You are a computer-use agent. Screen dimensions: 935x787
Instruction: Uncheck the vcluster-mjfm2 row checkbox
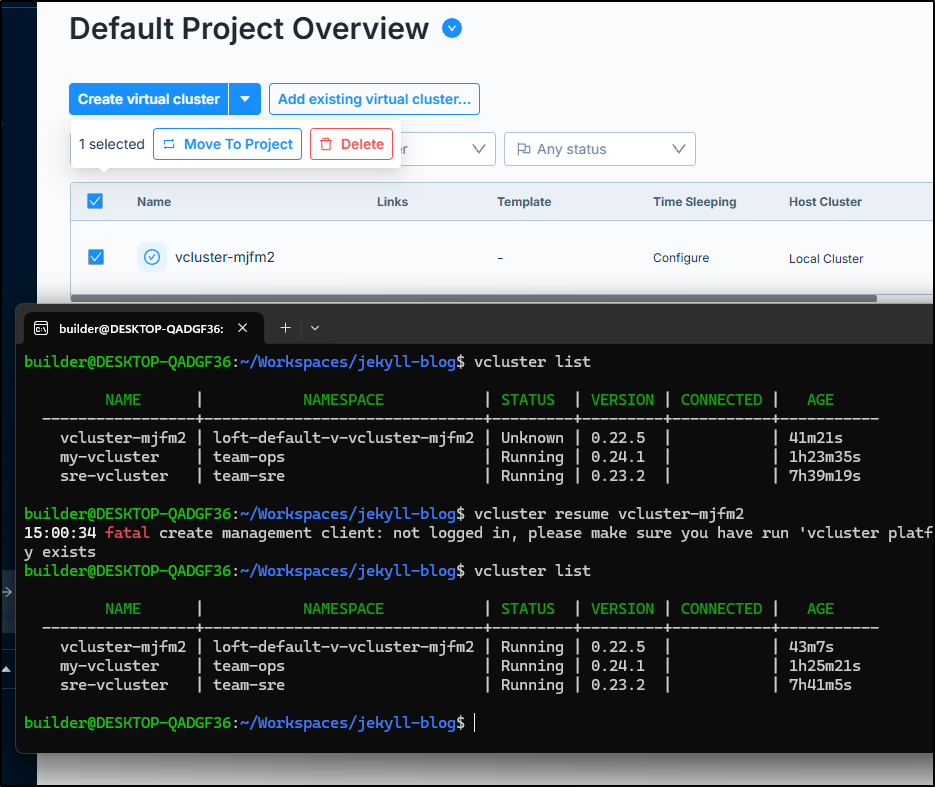96,257
